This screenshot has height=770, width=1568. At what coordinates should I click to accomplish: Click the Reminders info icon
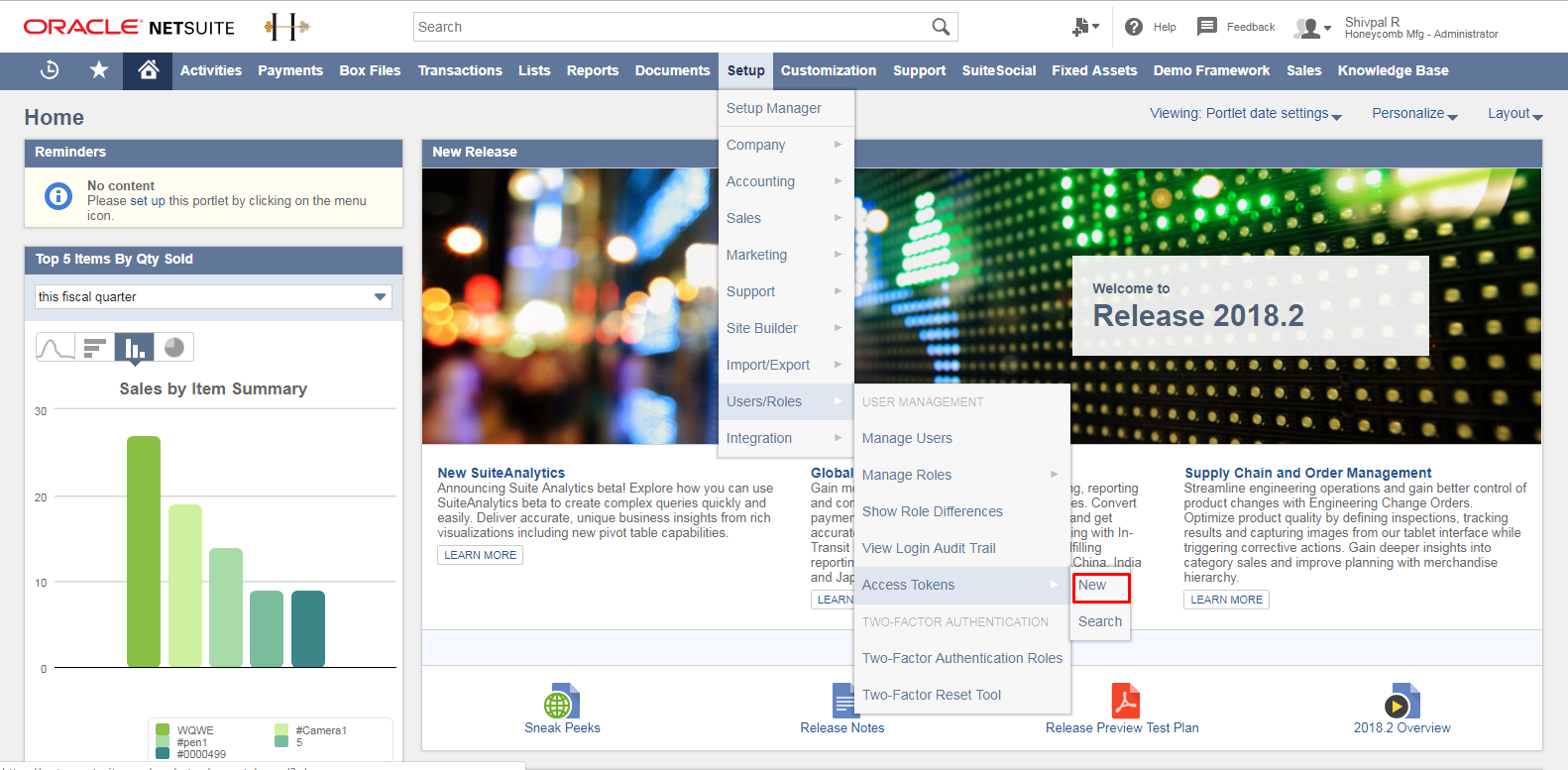pyautogui.click(x=58, y=196)
